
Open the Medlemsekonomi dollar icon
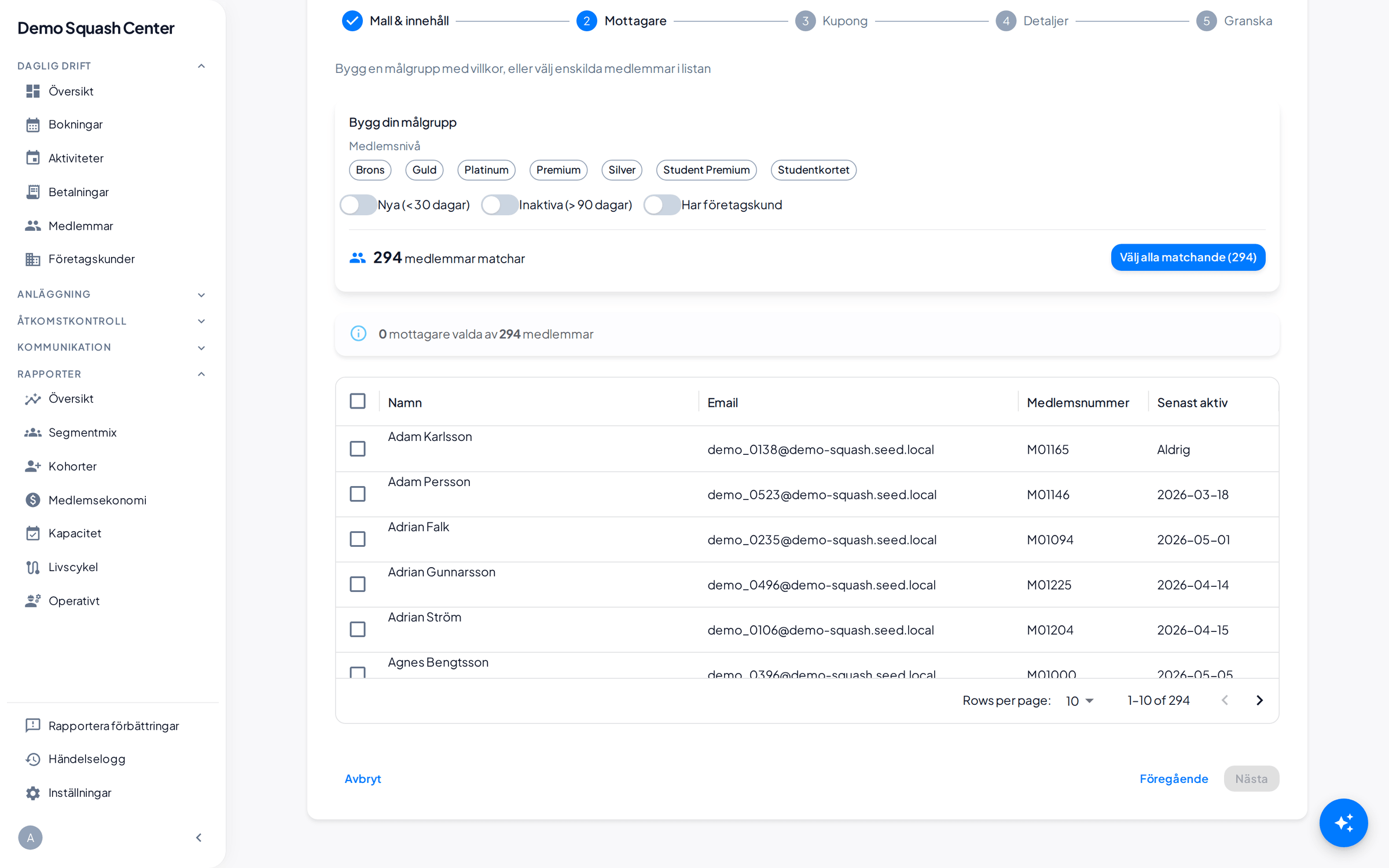[x=33, y=500]
